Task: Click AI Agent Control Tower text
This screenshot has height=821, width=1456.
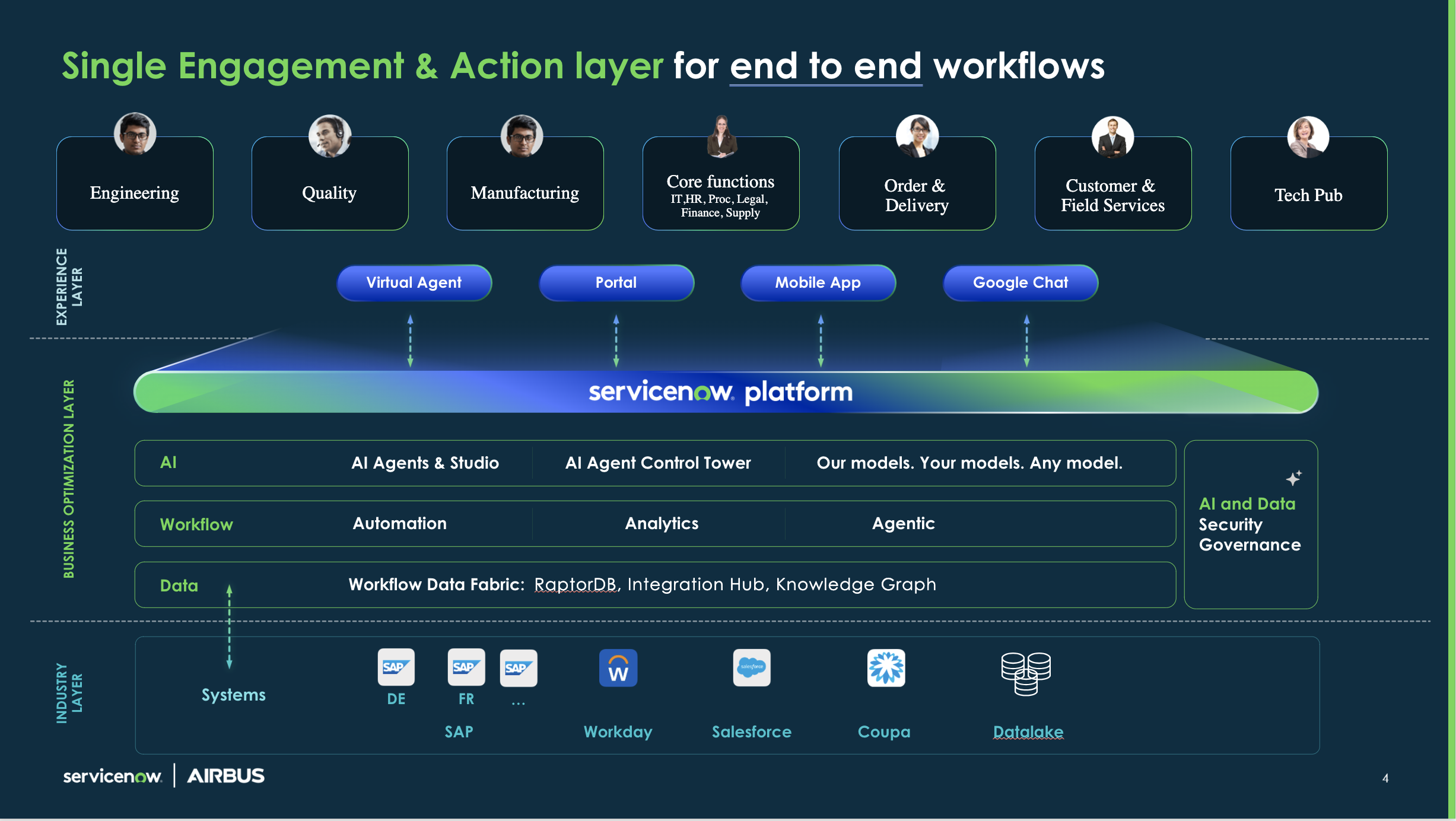Action: coord(658,463)
